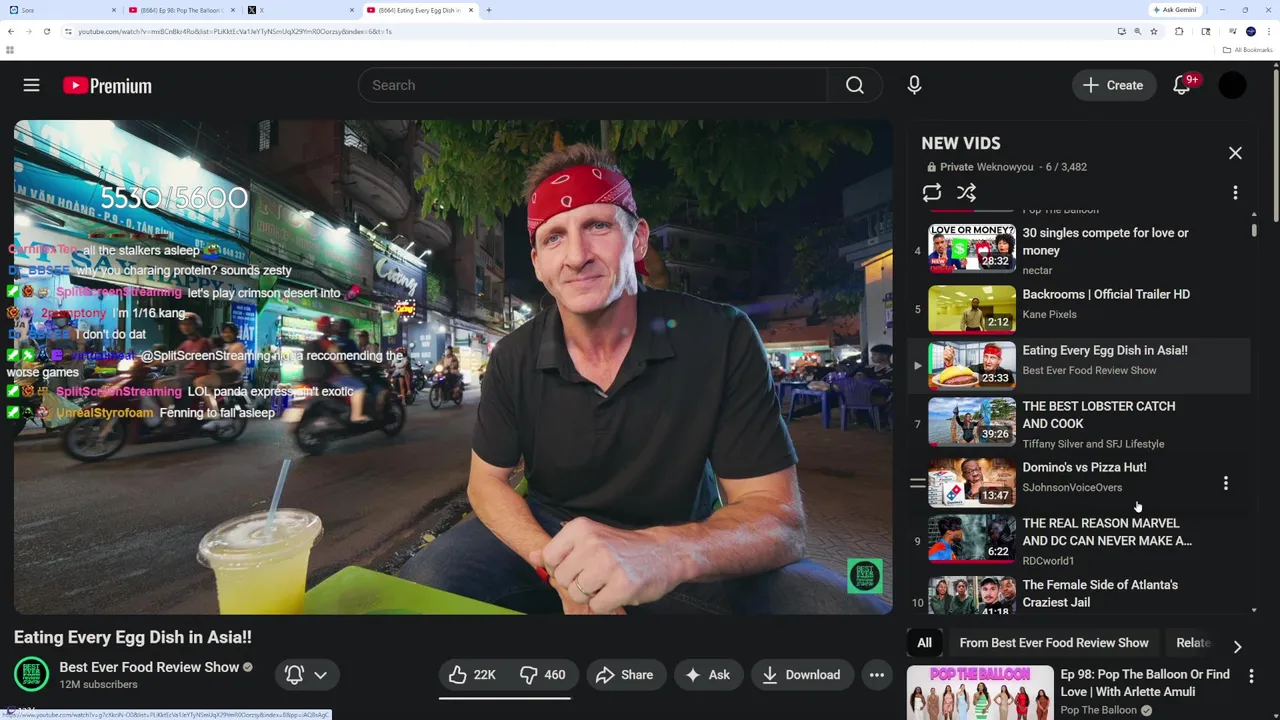The height and width of the screenshot is (720, 1280).
Task: Open the Create button menu
Action: (1113, 85)
